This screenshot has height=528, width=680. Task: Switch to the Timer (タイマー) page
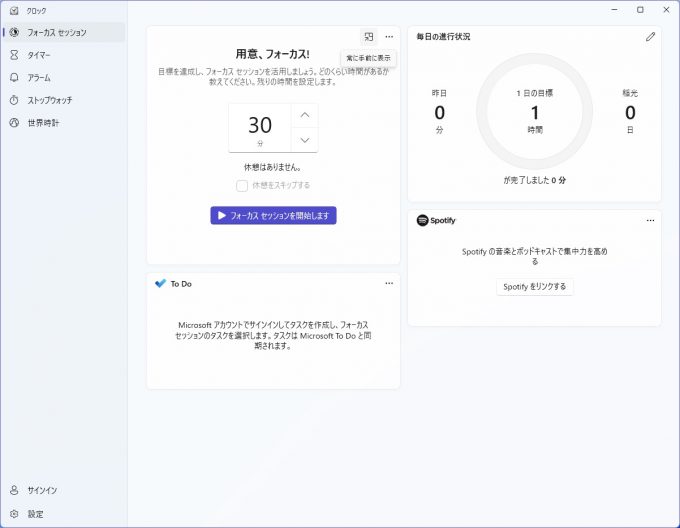pos(64,55)
